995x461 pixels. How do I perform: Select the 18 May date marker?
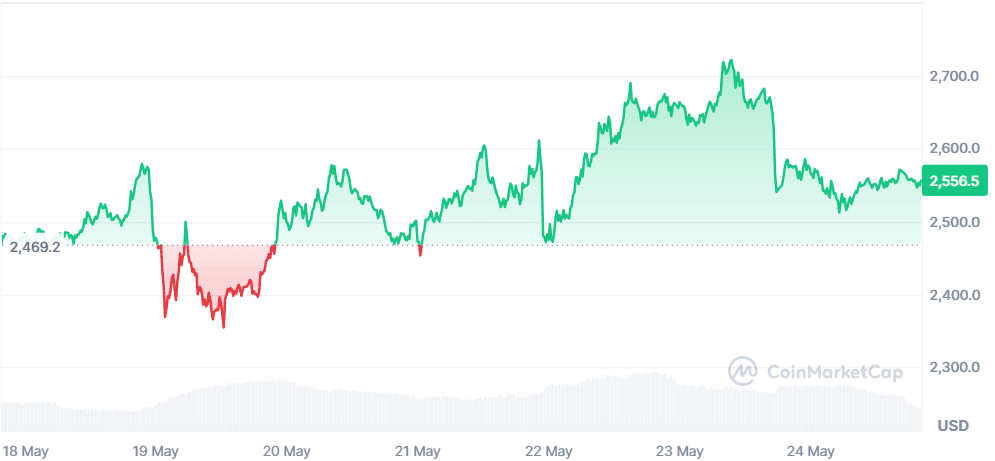point(25,450)
